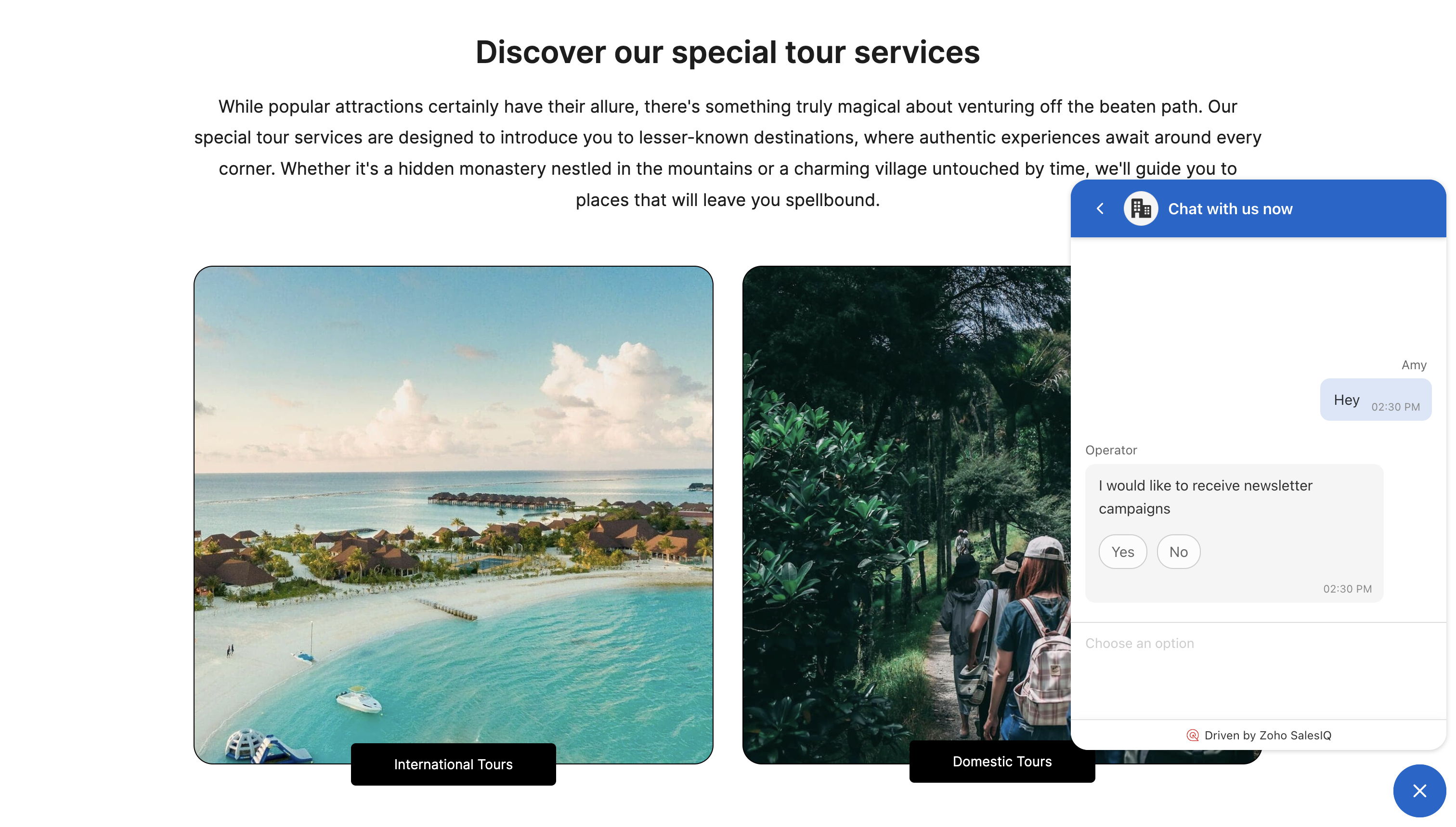Open International Tours button
1456x827 pixels.
coord(454,764)
